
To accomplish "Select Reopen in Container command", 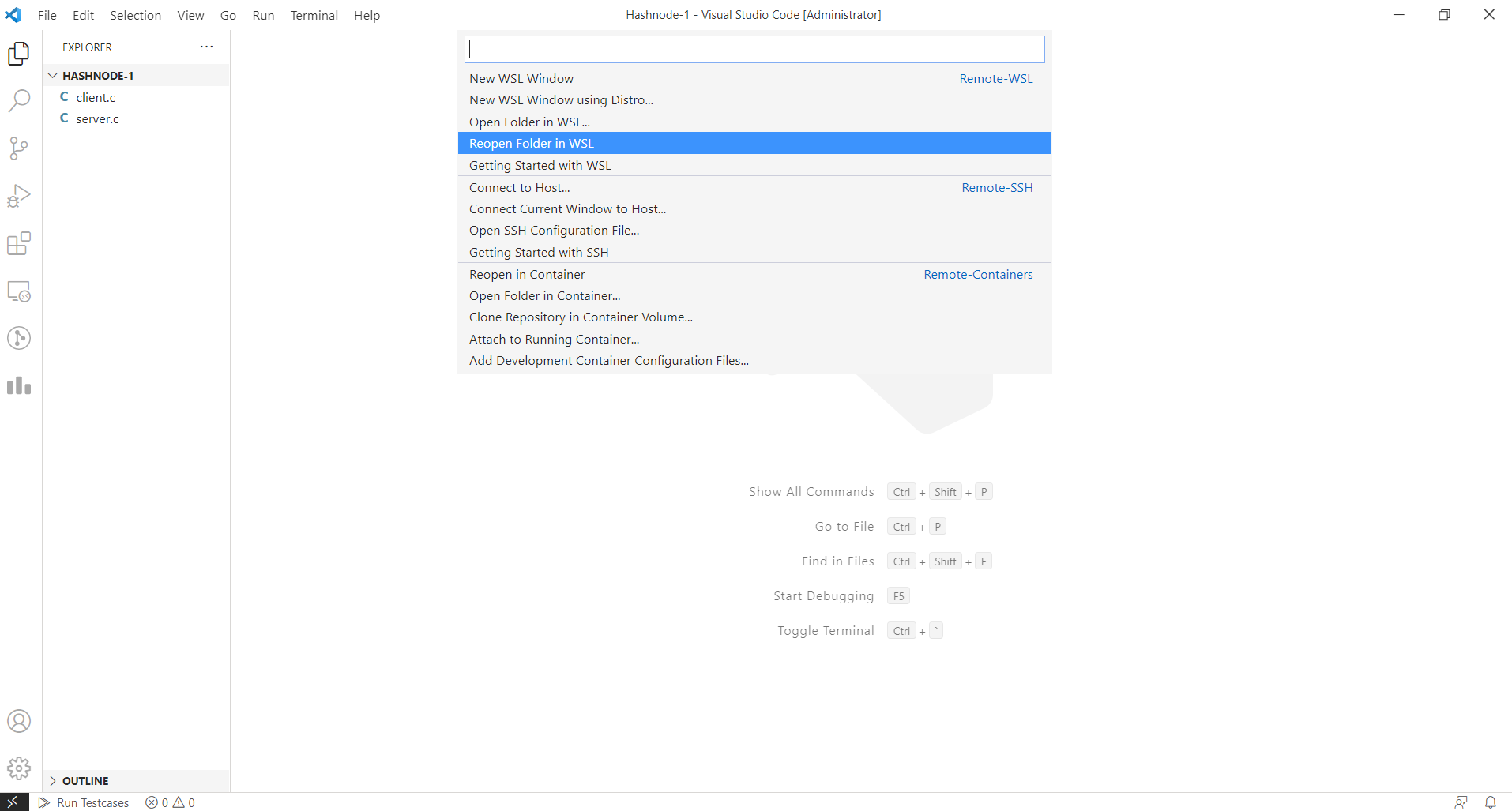I will (x=754, y=274).
